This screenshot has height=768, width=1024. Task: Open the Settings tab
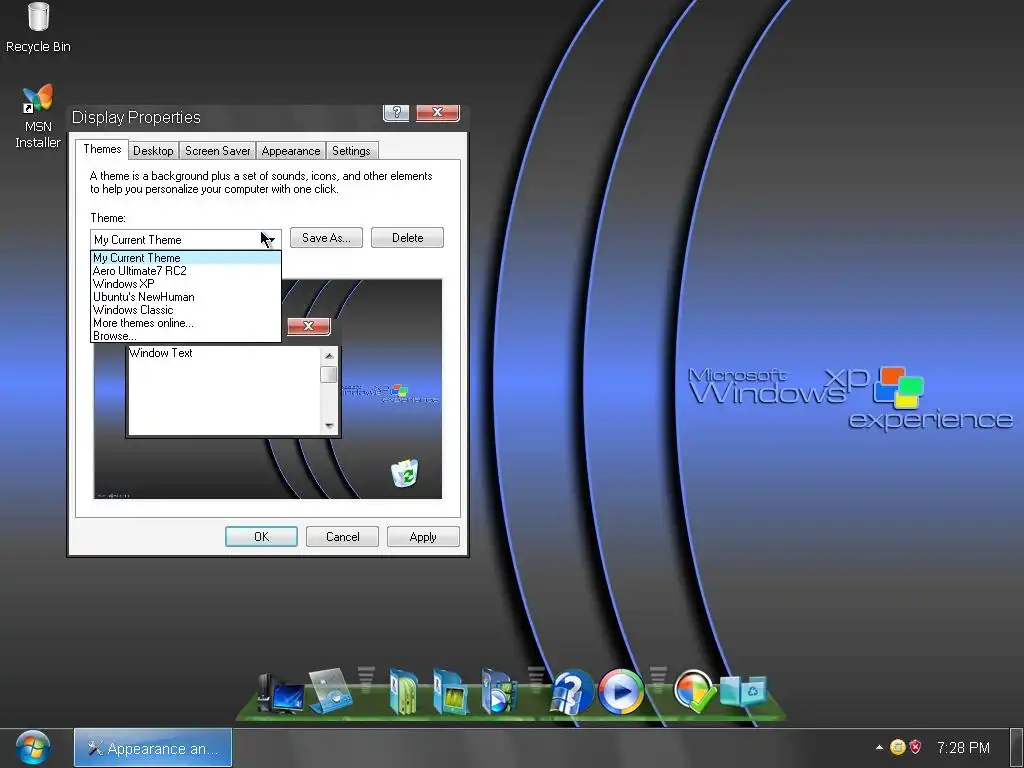(x=351, y=151)
